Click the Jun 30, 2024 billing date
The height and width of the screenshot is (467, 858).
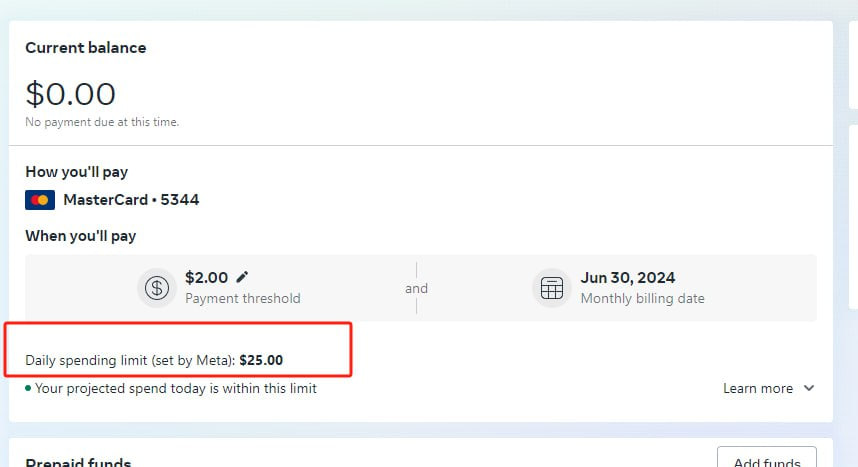pos(628,278)
